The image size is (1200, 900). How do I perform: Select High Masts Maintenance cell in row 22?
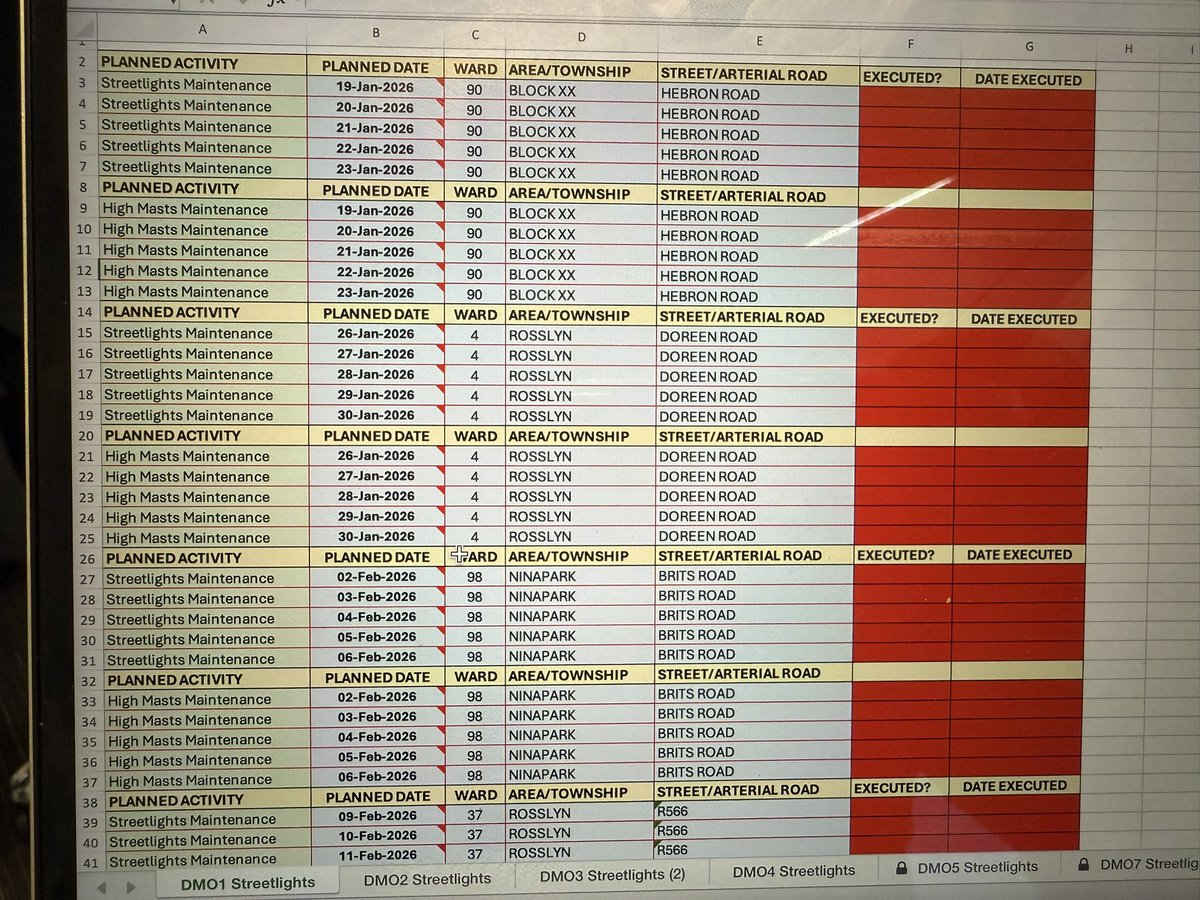206,476
